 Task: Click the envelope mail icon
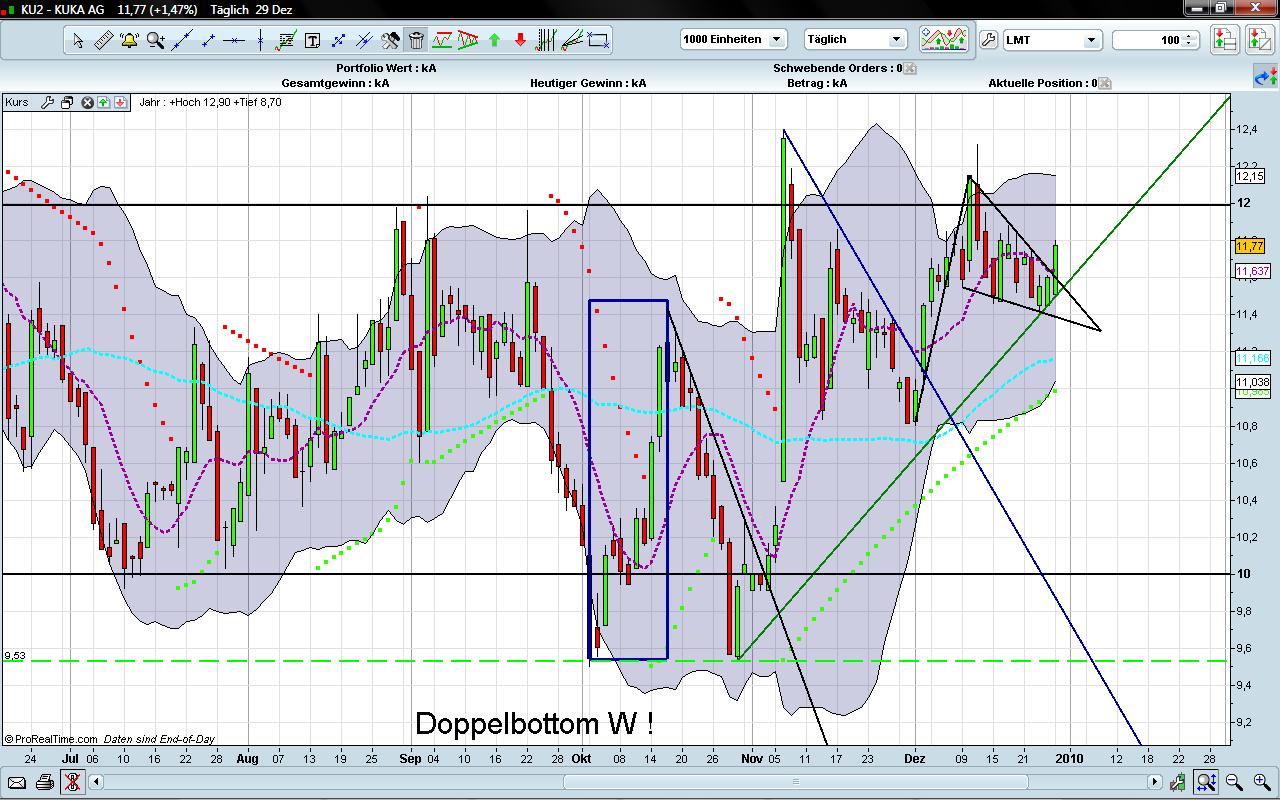tap(17, 782)
